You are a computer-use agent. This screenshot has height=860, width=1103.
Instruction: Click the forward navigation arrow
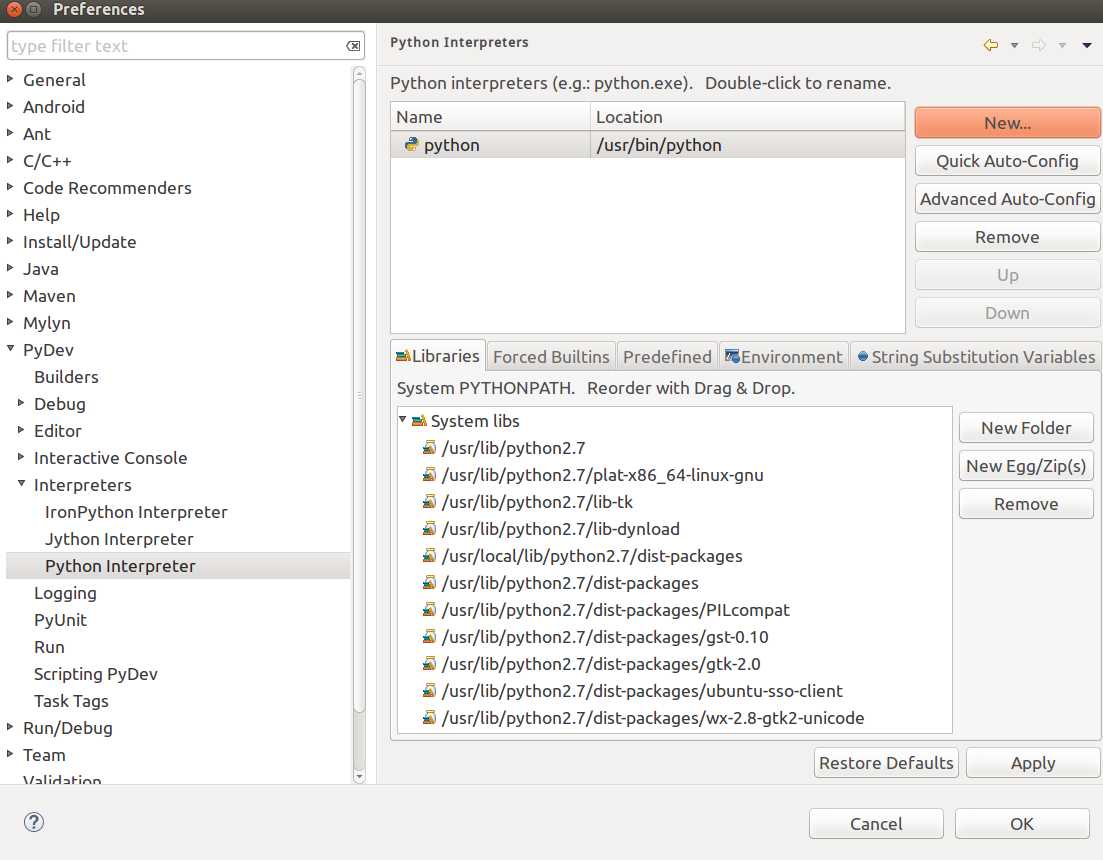tap(1038, 45)
